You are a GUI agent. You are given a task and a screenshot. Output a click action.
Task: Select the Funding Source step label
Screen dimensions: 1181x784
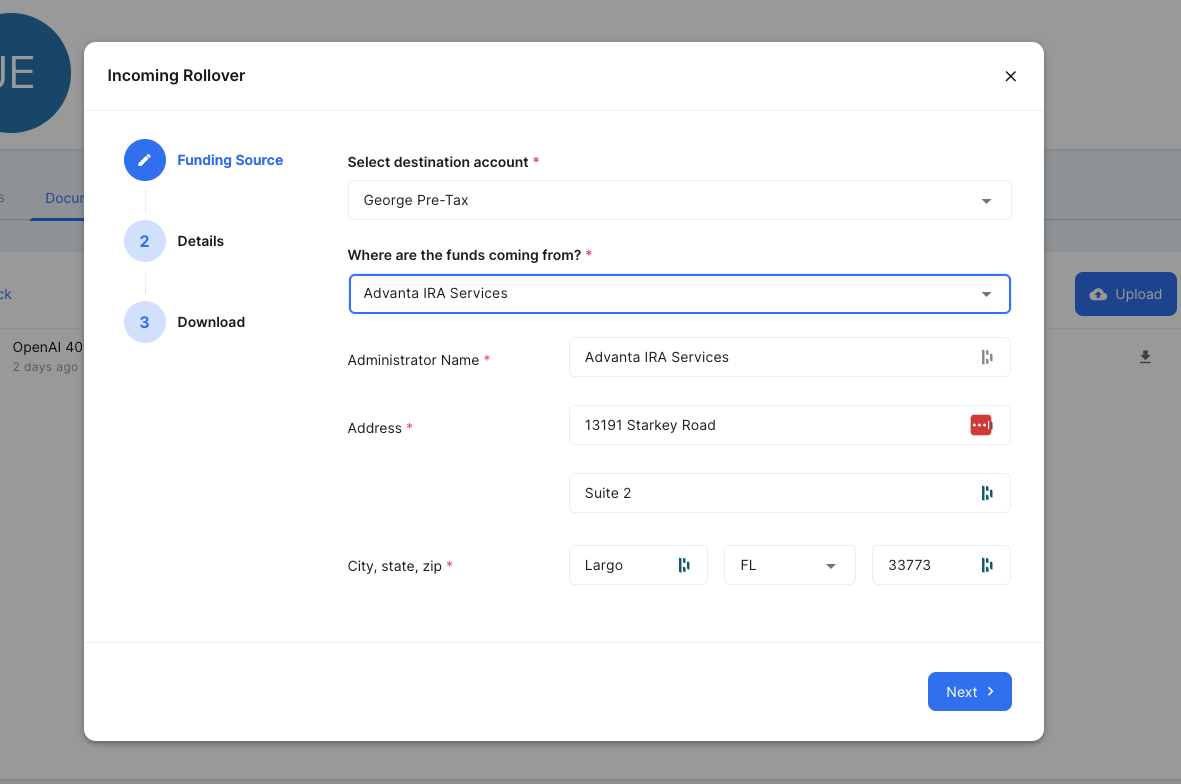coord(230,160)
